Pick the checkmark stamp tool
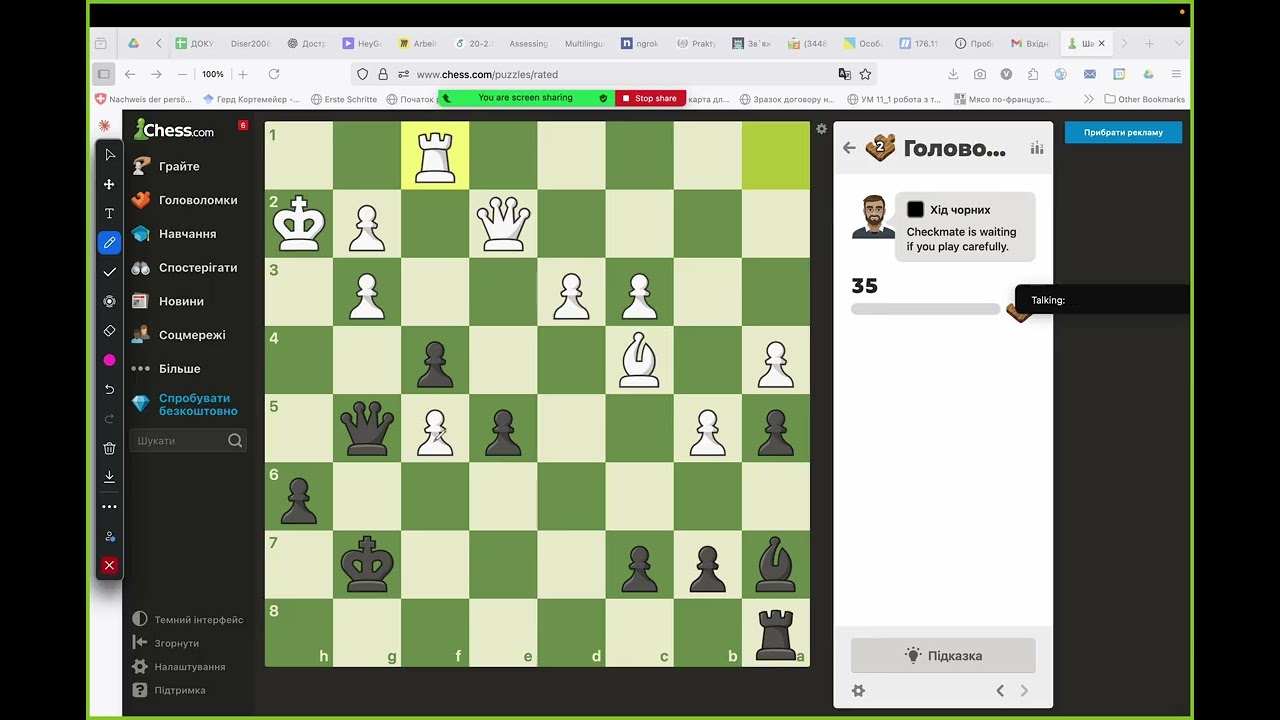Viewport: 1280px width, 720px height. click(110, 272)
